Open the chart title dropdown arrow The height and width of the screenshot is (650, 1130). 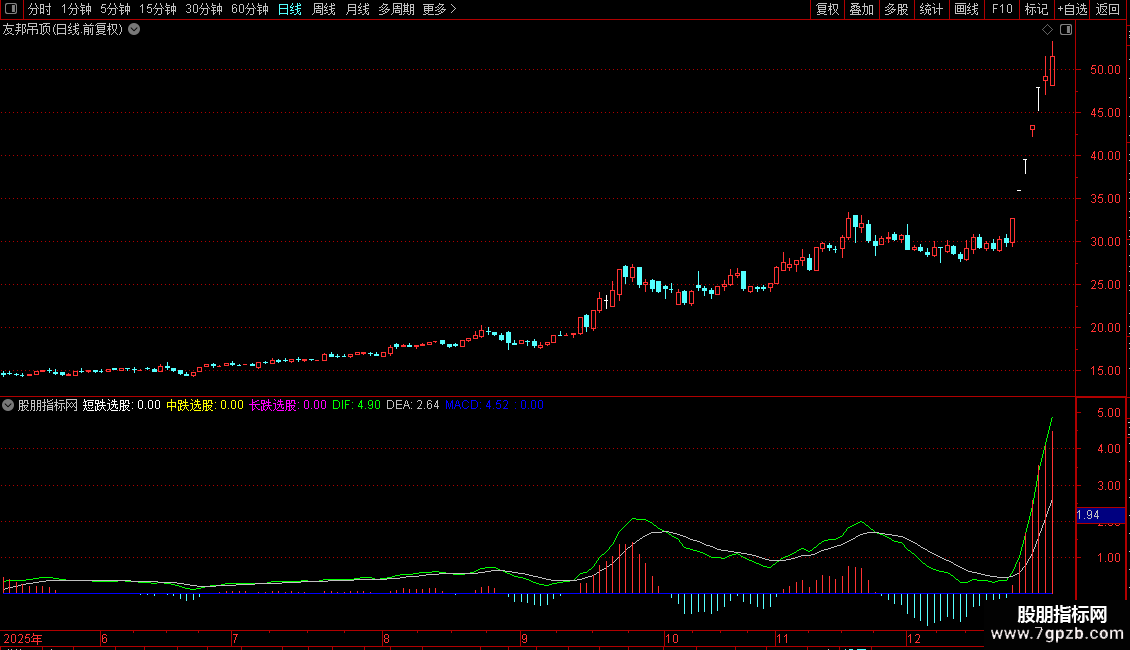point(134,30)
